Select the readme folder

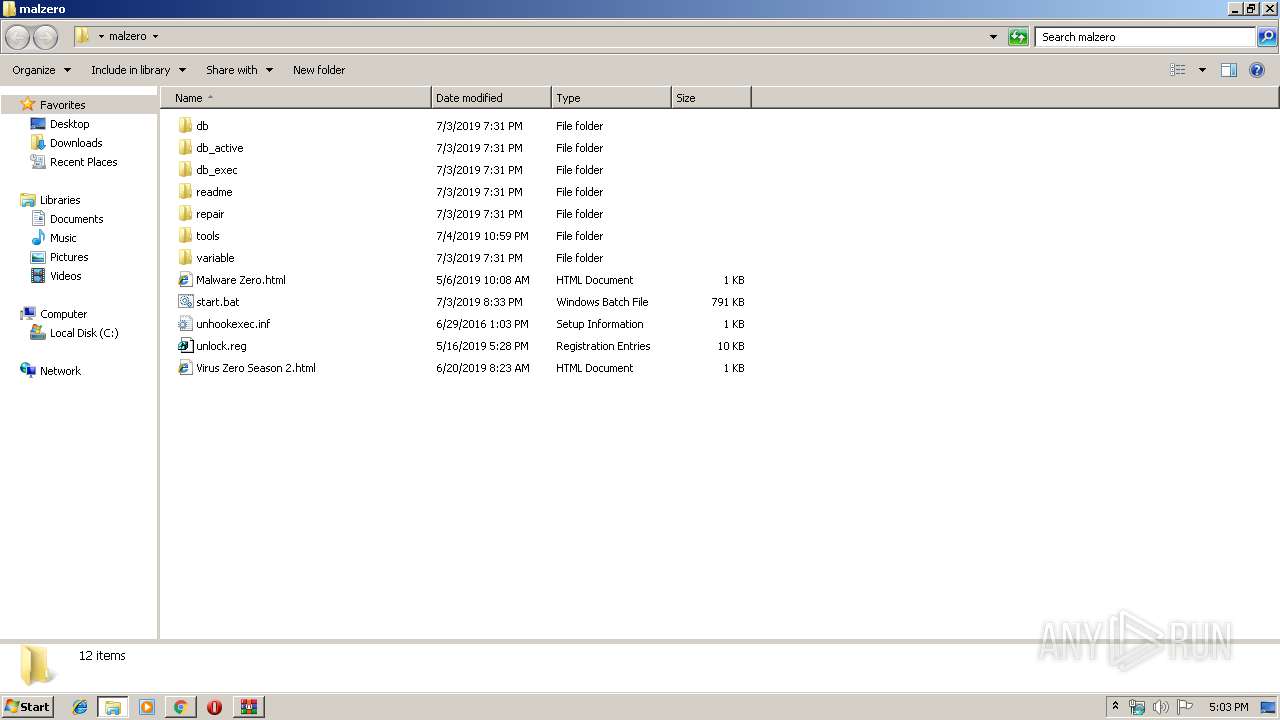[214, 192]
